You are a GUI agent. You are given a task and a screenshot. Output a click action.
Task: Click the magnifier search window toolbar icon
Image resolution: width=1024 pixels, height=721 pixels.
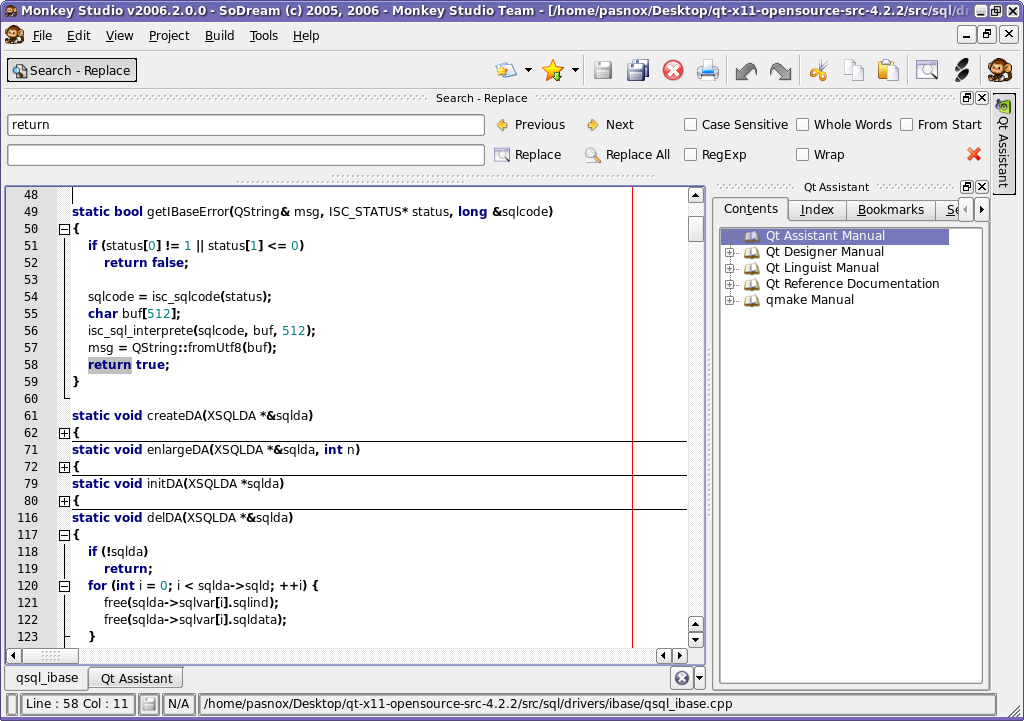[x=927, y=70]
